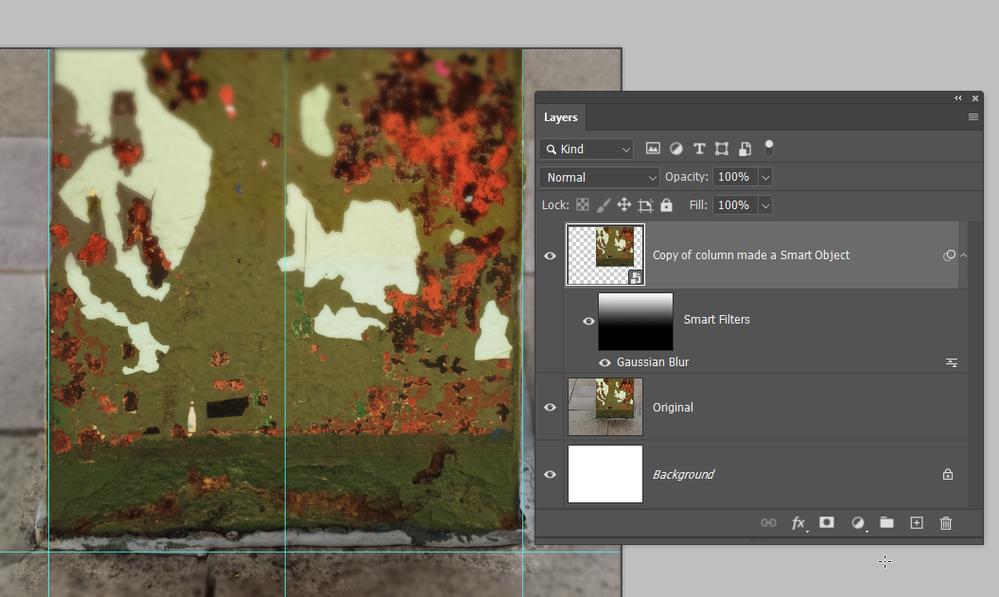Hide the Background layer
The width and height of the screenshot is (999, 597).
(550, 475)
